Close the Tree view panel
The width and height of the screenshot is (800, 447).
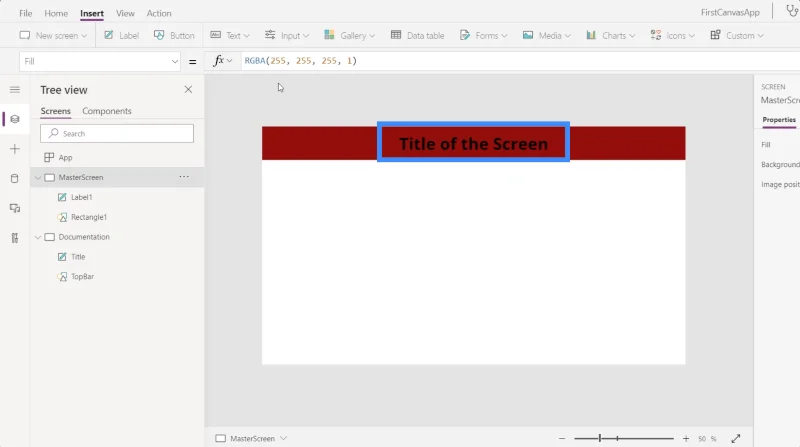(x=188, y=90)
